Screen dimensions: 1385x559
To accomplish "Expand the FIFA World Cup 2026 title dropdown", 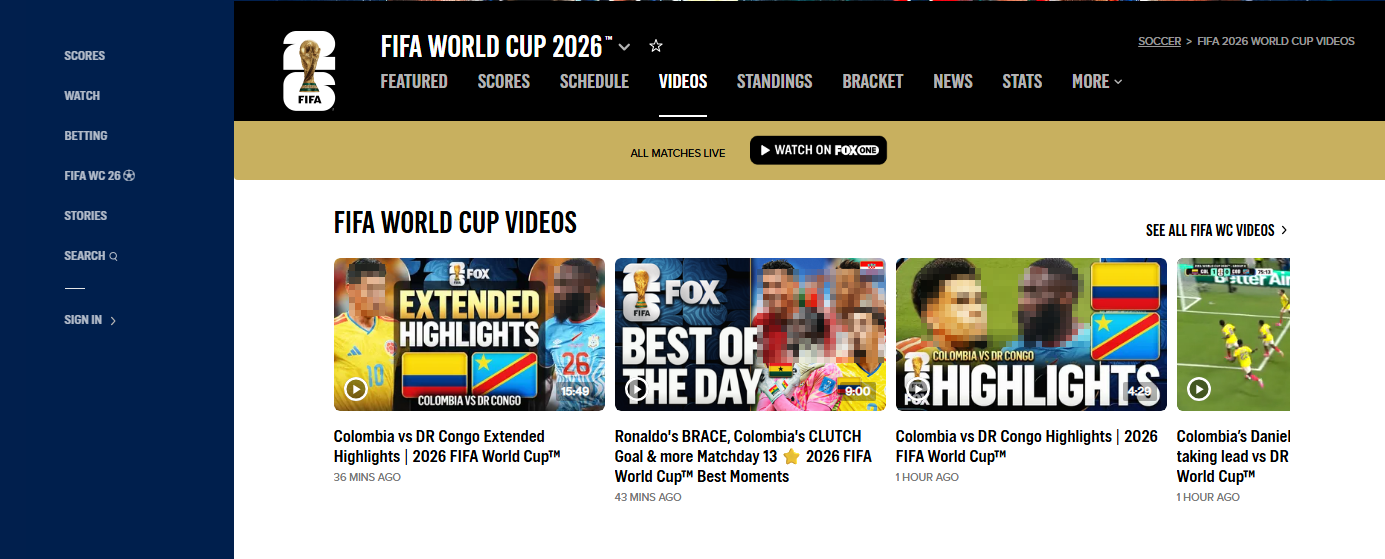I will click(625, 47).
